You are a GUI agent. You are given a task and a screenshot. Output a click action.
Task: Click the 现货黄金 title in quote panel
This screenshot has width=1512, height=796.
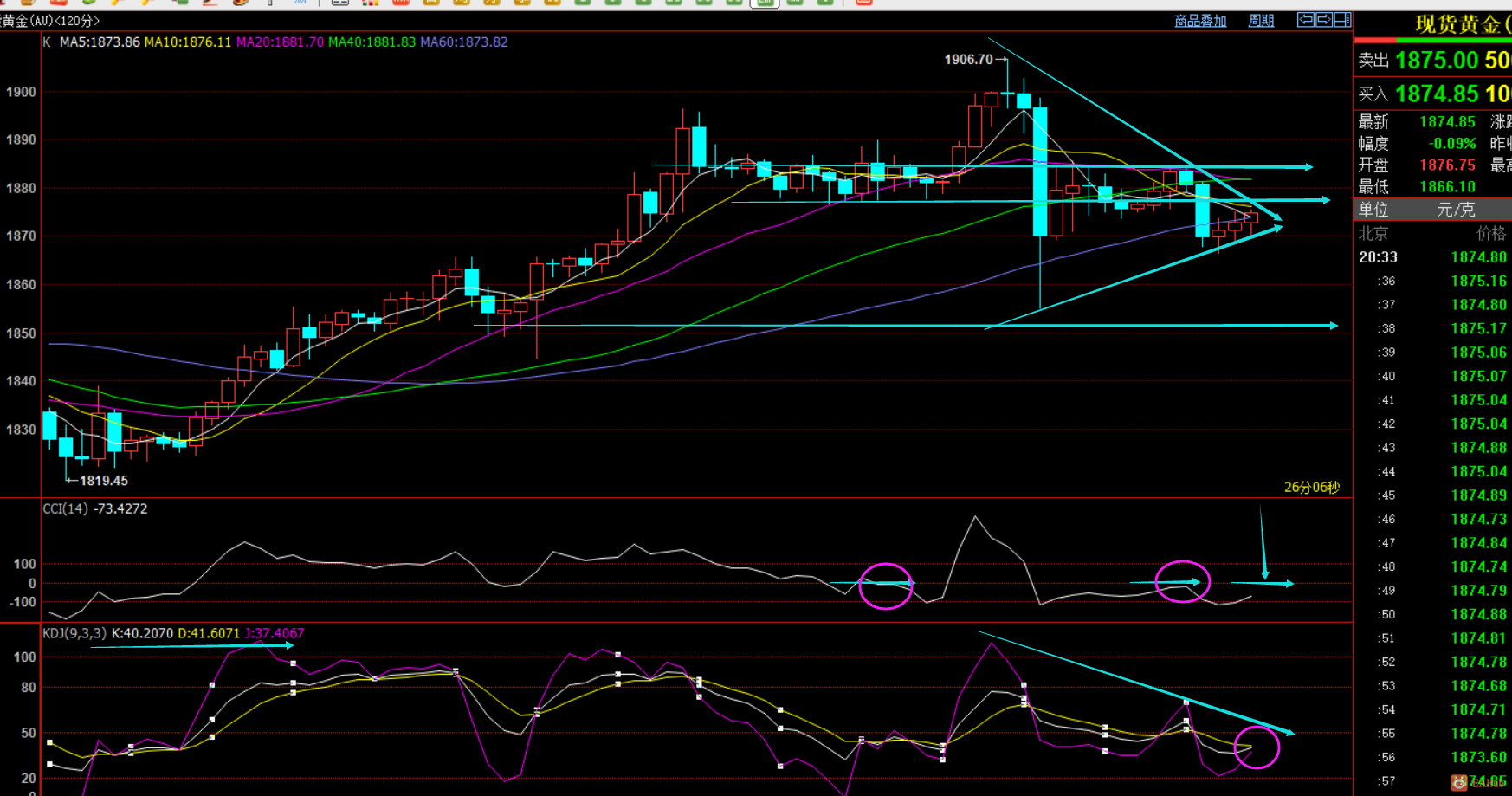point(1462,24)
